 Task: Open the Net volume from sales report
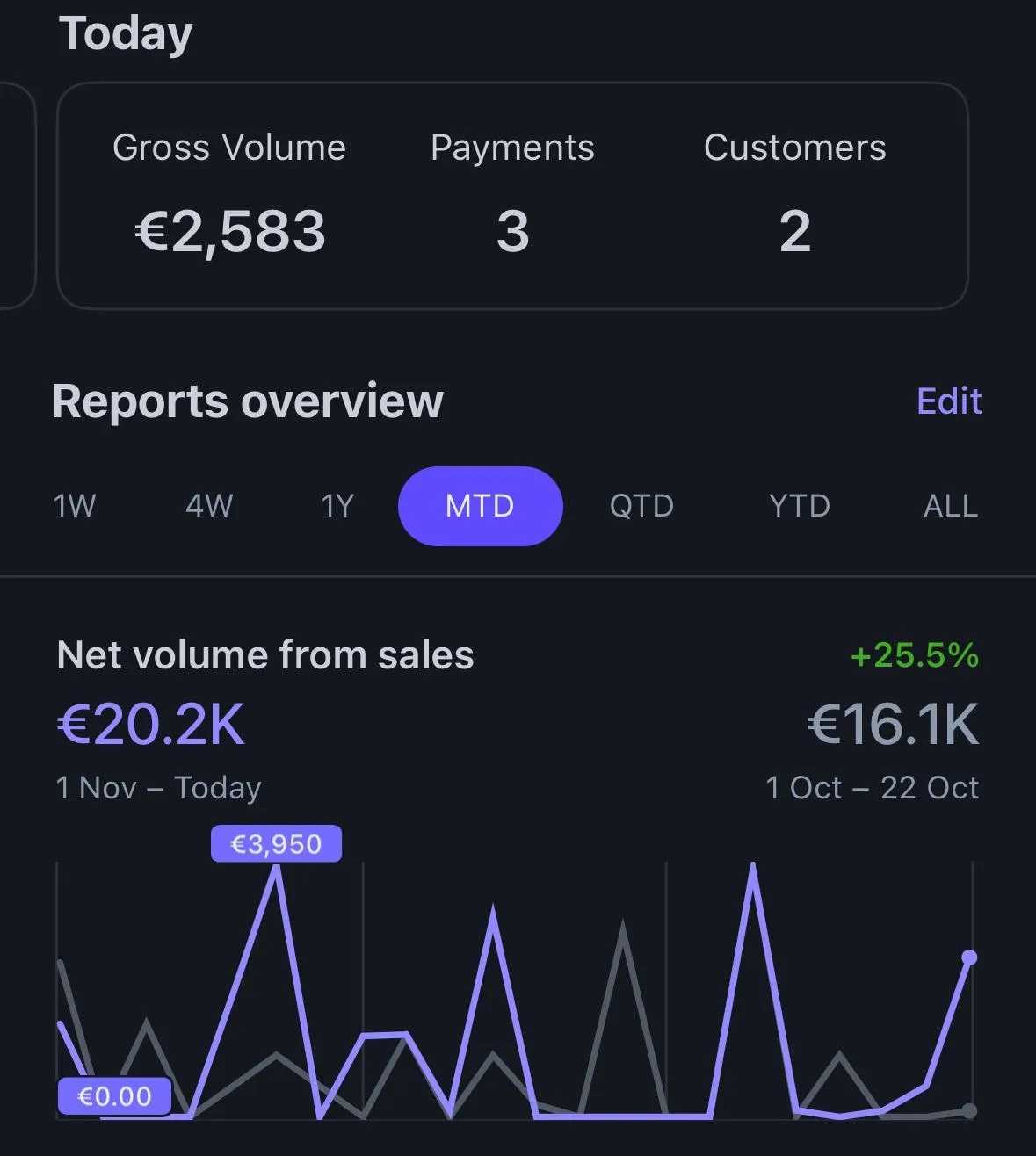[265, 655]
